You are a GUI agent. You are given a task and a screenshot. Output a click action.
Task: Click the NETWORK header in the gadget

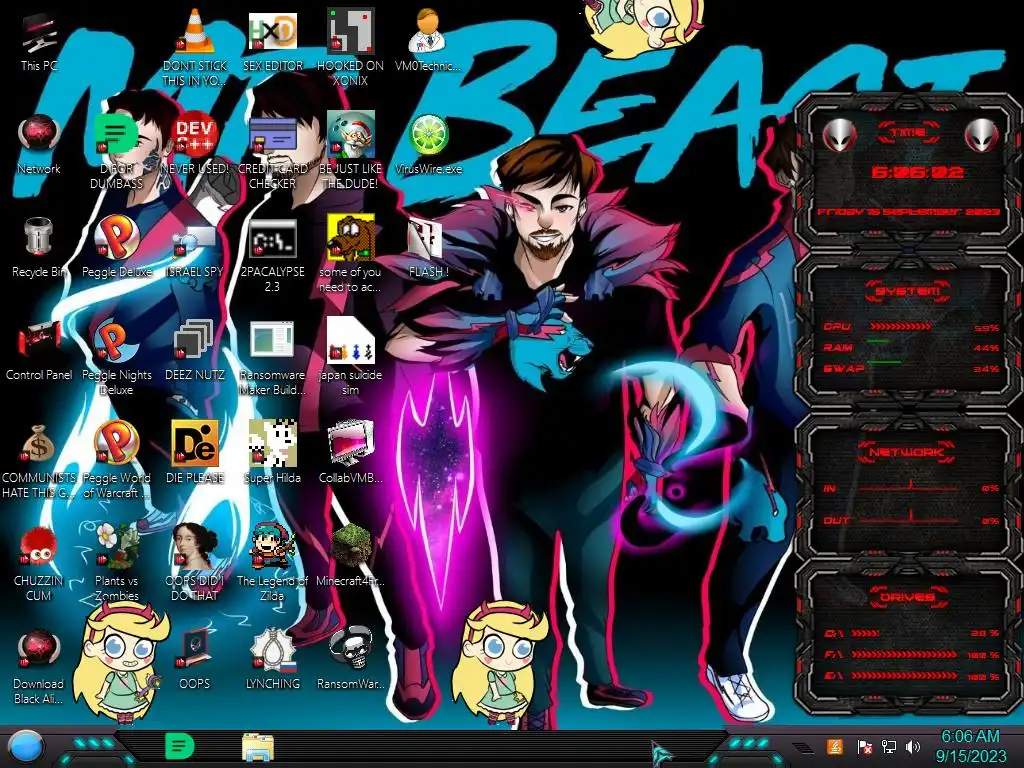tap(907, 451)
